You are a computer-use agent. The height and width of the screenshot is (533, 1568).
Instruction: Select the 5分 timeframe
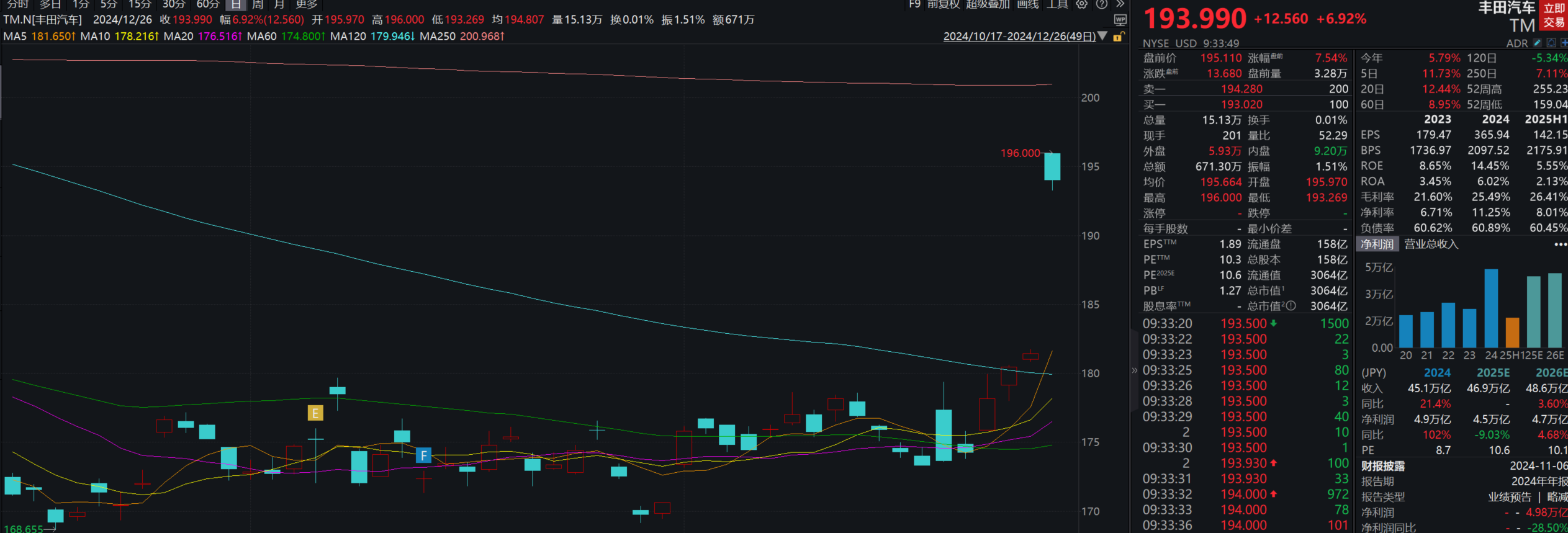[109, 4]
